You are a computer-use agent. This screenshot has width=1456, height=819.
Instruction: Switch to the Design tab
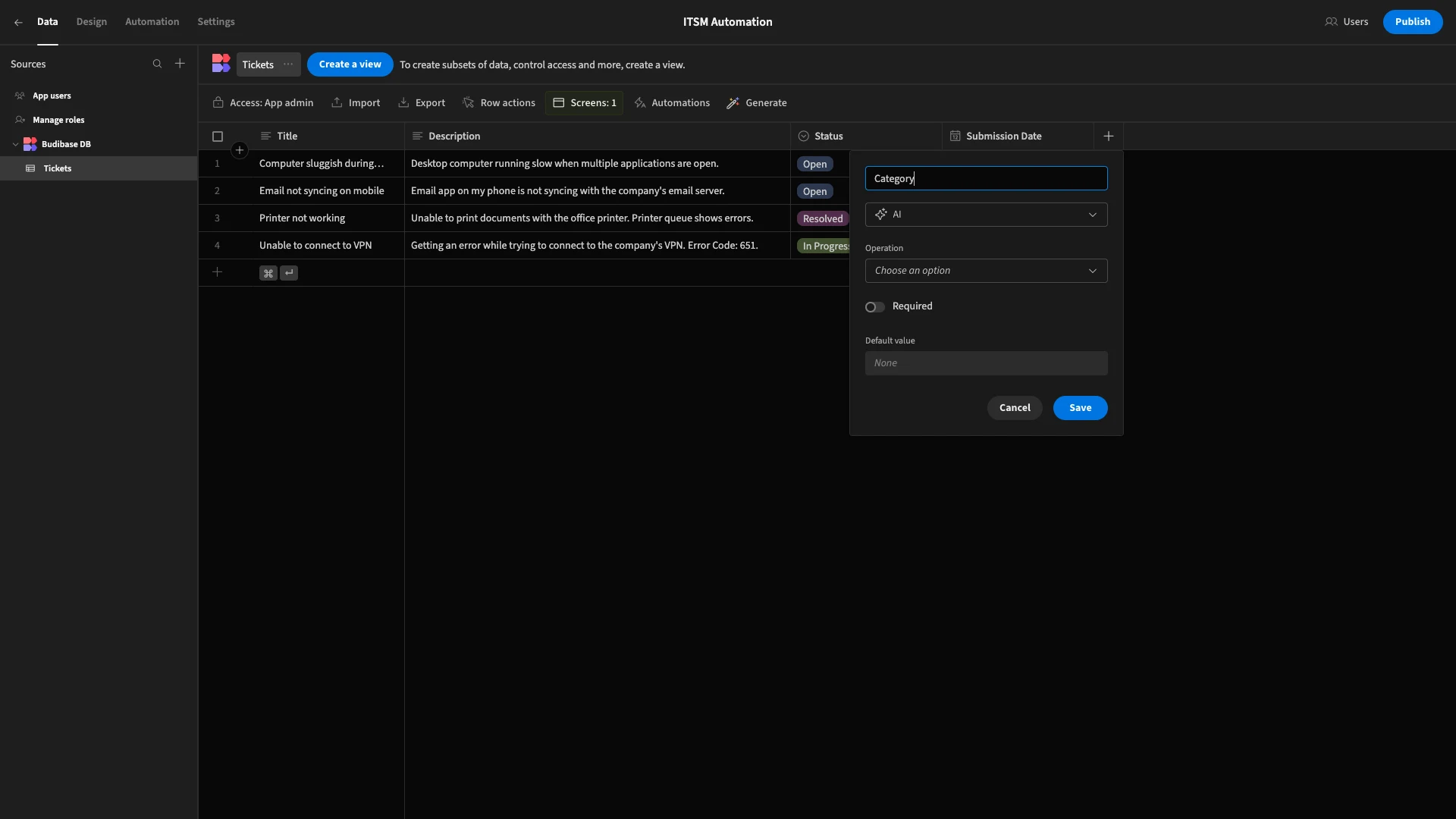(92, 22)
